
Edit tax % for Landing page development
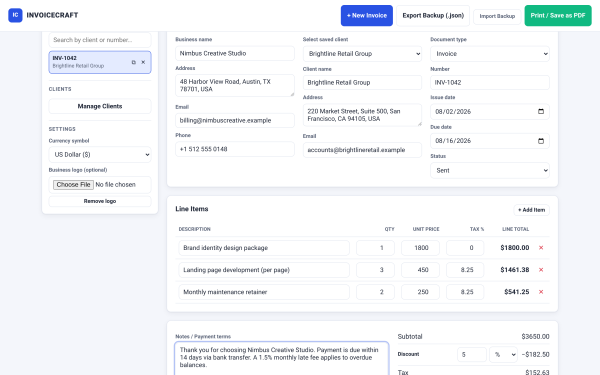(465, 270)
